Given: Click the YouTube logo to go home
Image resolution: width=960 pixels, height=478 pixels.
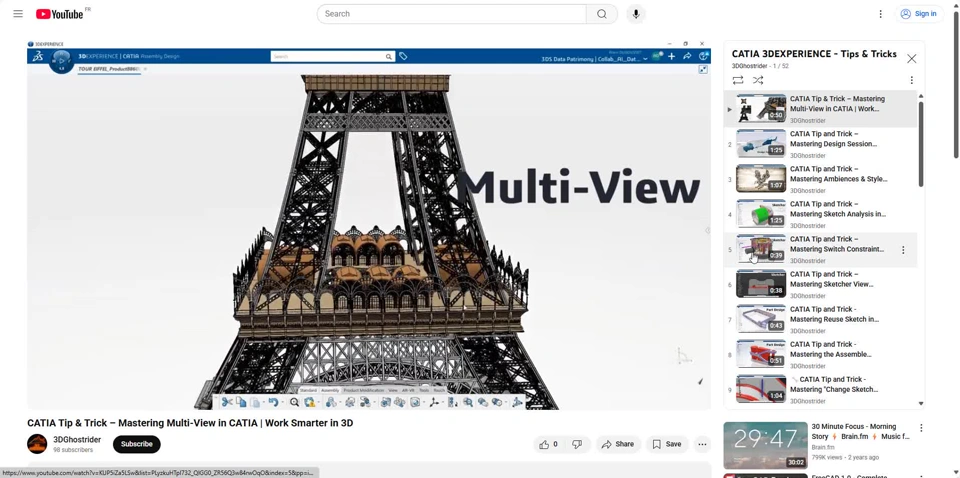Looking at the screenshot, I should coord(62,14).
